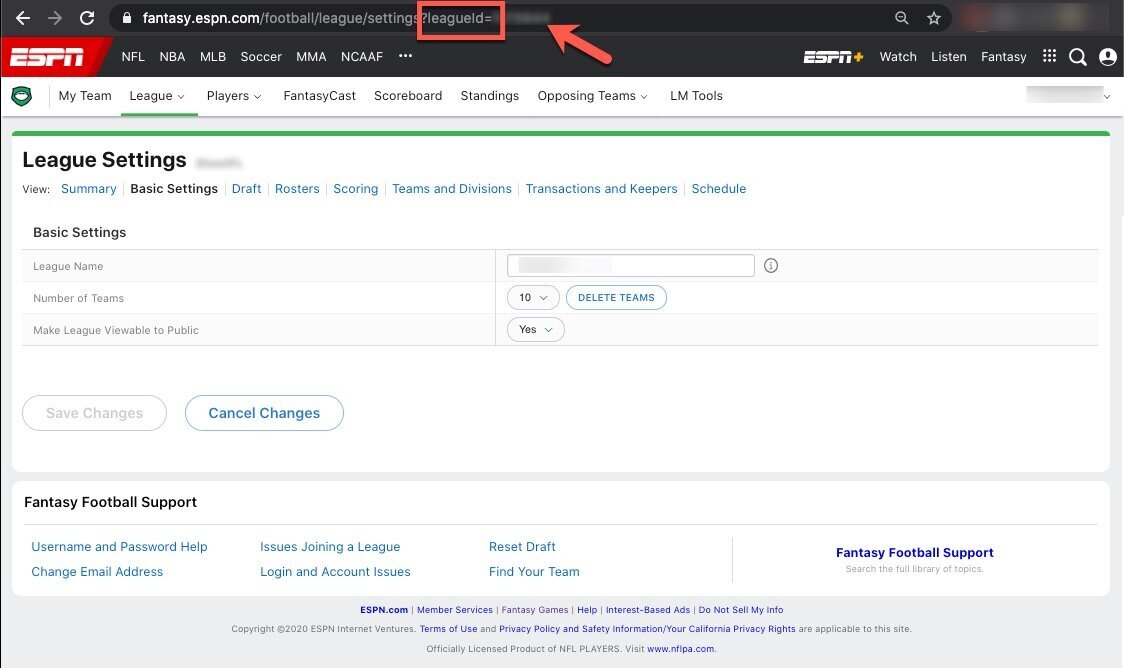
Task: Click the League Name input field
Action: point(631,265)
